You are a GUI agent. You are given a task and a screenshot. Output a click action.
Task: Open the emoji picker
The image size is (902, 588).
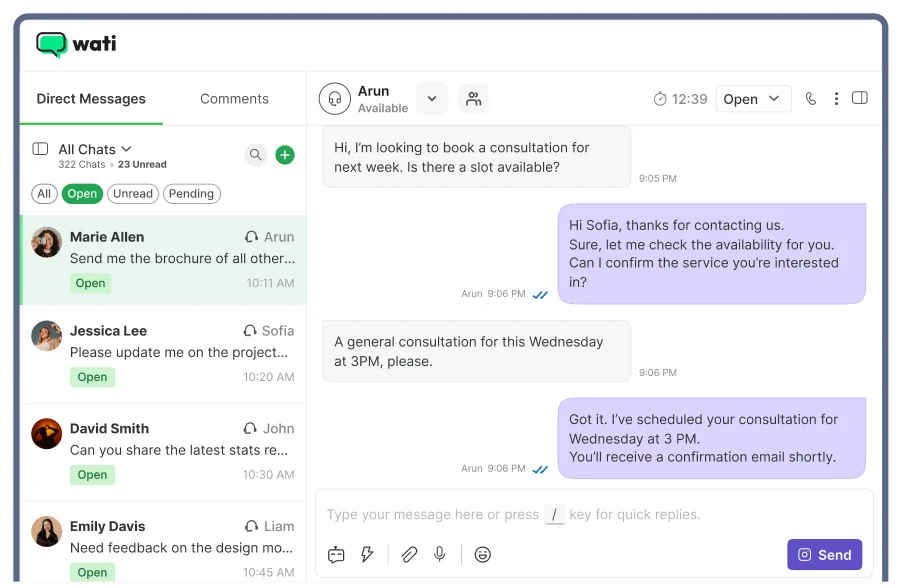tap(483, 554)
